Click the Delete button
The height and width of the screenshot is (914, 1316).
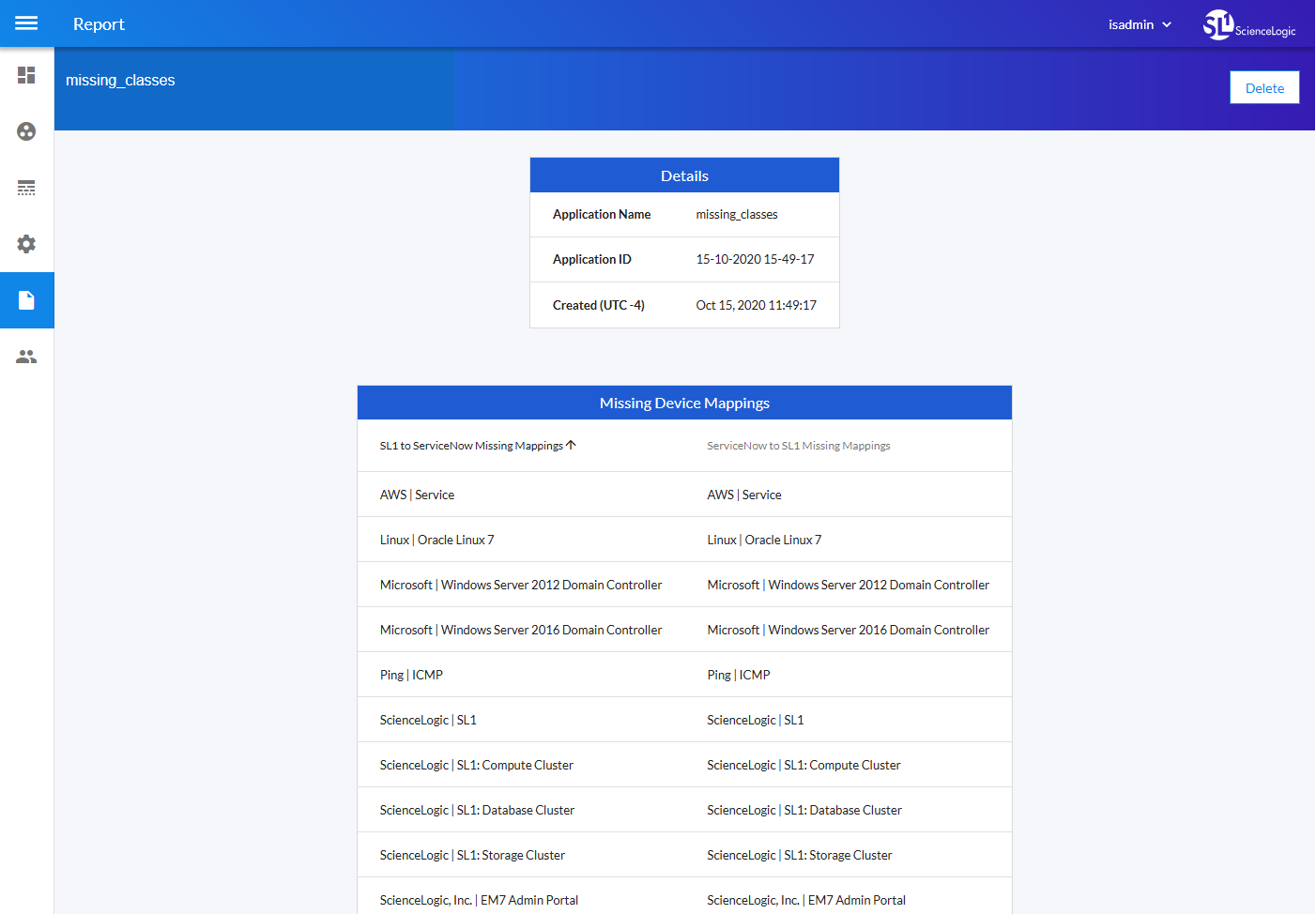[1264, 88]
